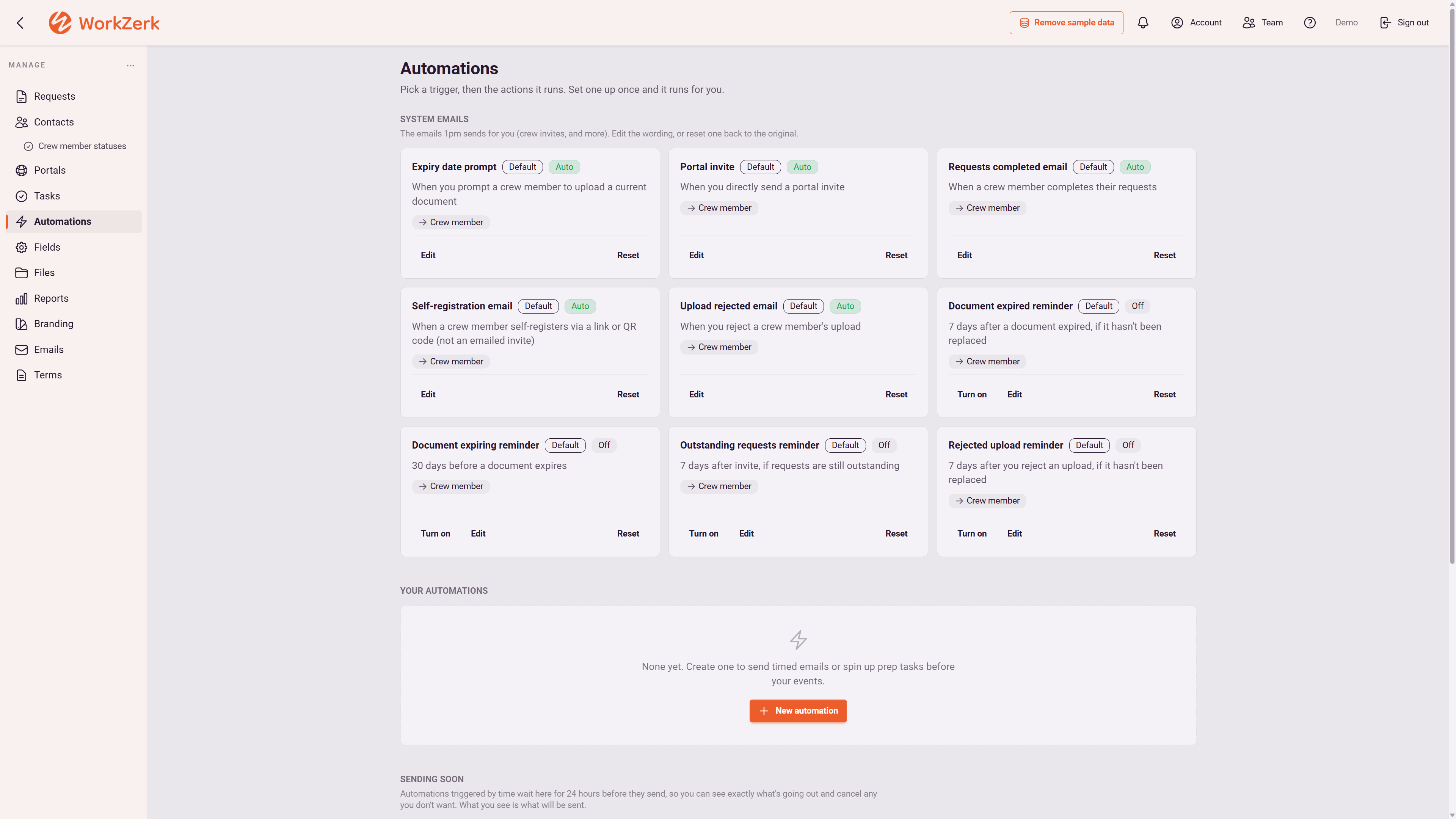1456x819 pixels.
Task: Click the Contacts people icon in sidebar
Action: pos(22,122)
